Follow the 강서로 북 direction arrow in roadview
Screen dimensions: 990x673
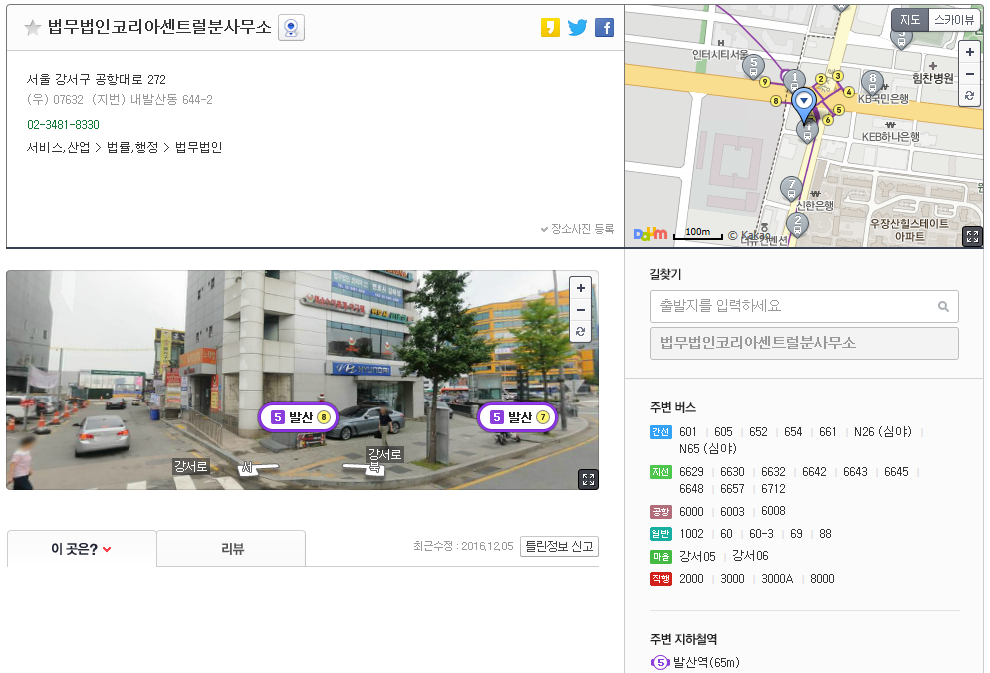point(364,468)
